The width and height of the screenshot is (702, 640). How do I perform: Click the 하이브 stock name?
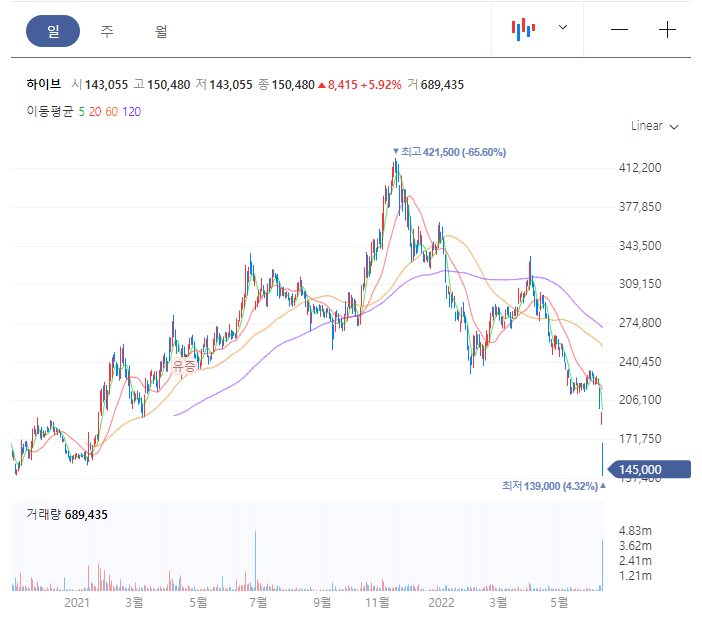point(43,84)
